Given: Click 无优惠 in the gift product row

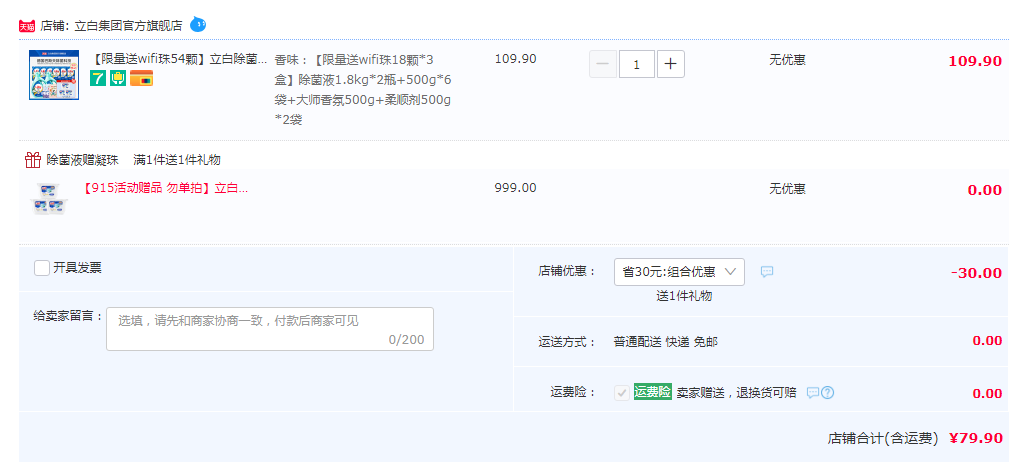Looking at the screenshot, I should pos(787,189).
